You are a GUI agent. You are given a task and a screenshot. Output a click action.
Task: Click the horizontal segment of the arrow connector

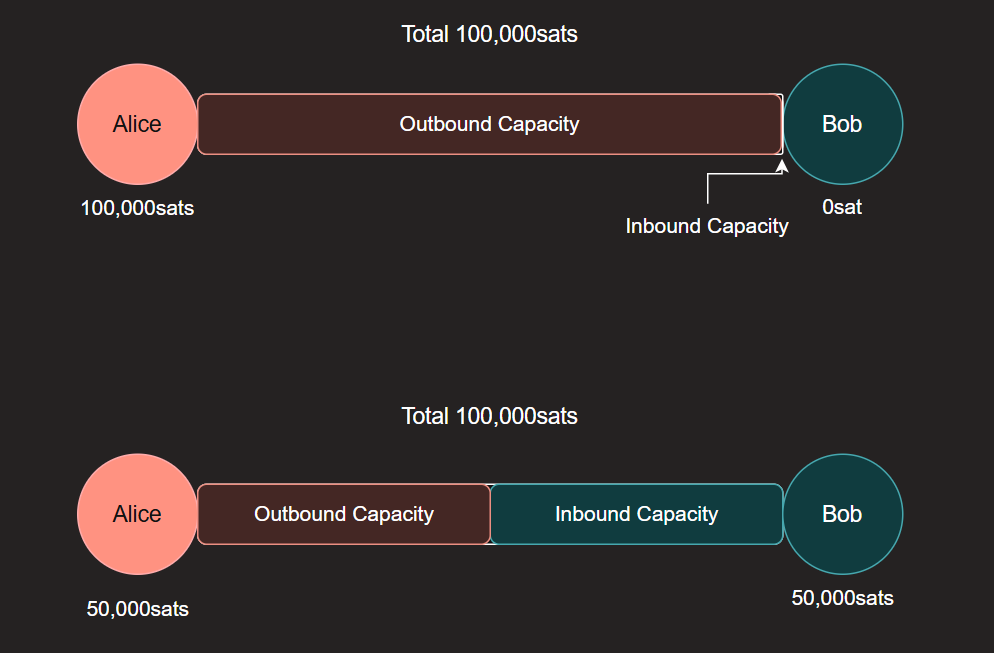[x=744, y=174]
